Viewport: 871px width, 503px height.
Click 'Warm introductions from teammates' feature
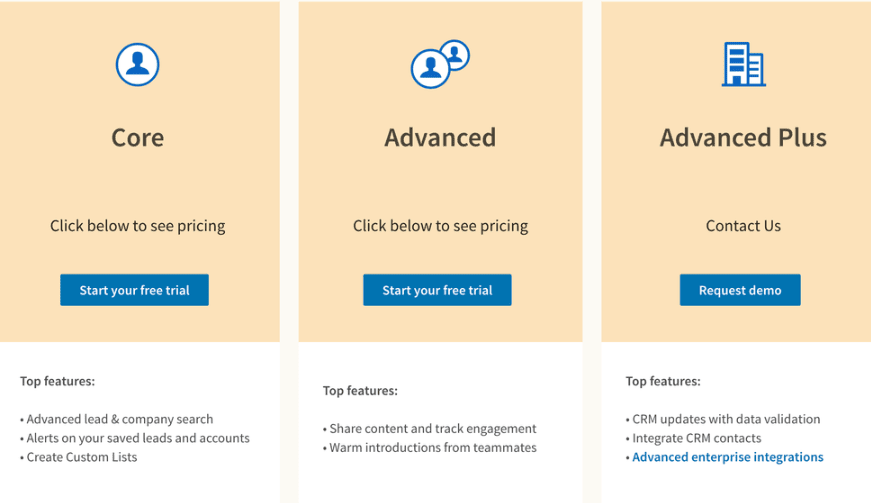tap(433, 447)
